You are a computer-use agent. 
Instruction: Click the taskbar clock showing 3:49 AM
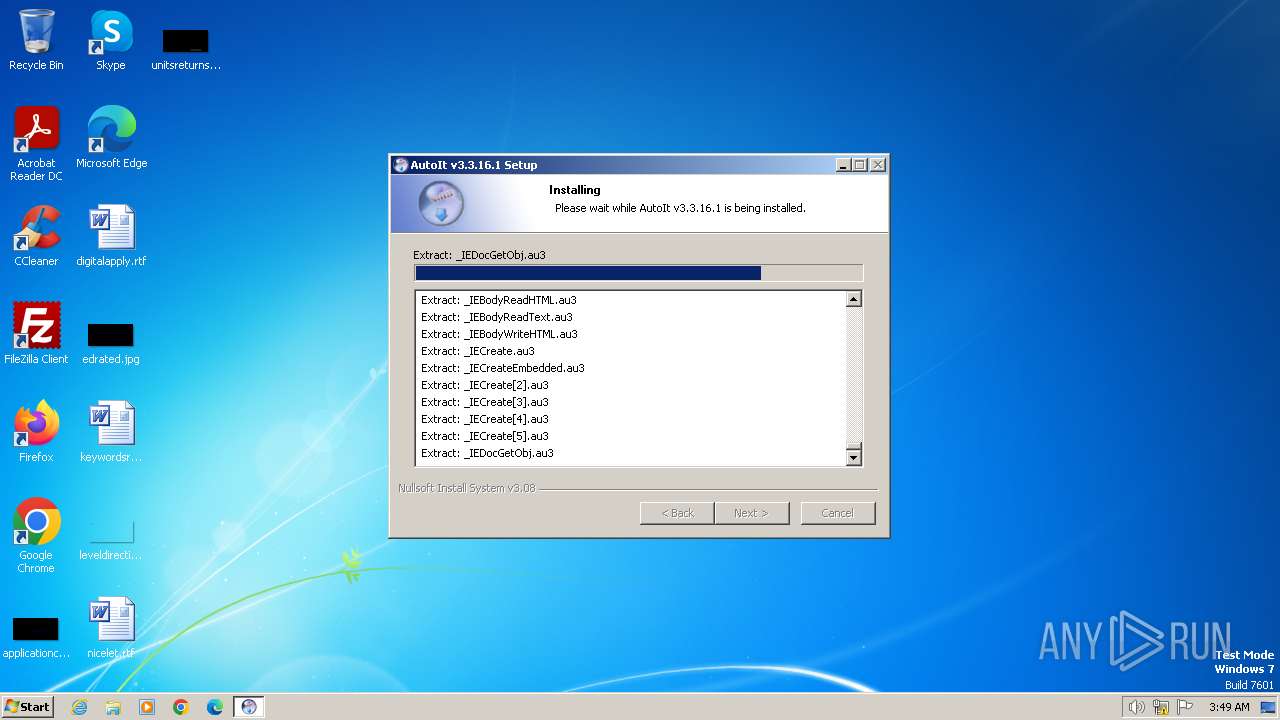1229,707
